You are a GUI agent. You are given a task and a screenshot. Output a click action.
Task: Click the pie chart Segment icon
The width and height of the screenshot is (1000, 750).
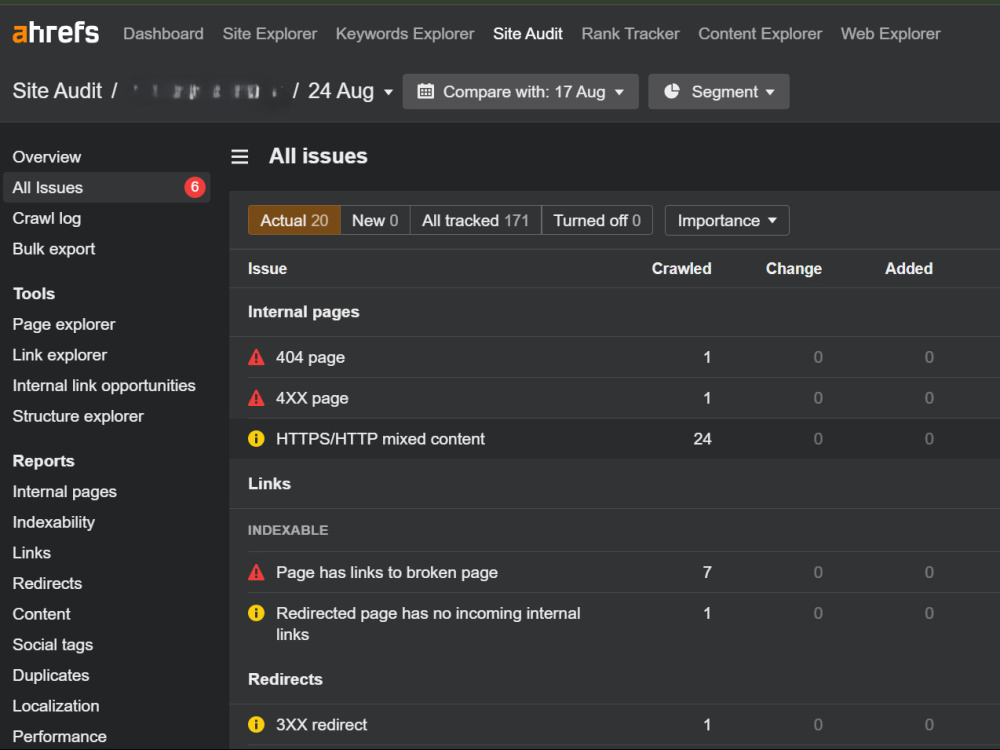click(x=672, y=91)
